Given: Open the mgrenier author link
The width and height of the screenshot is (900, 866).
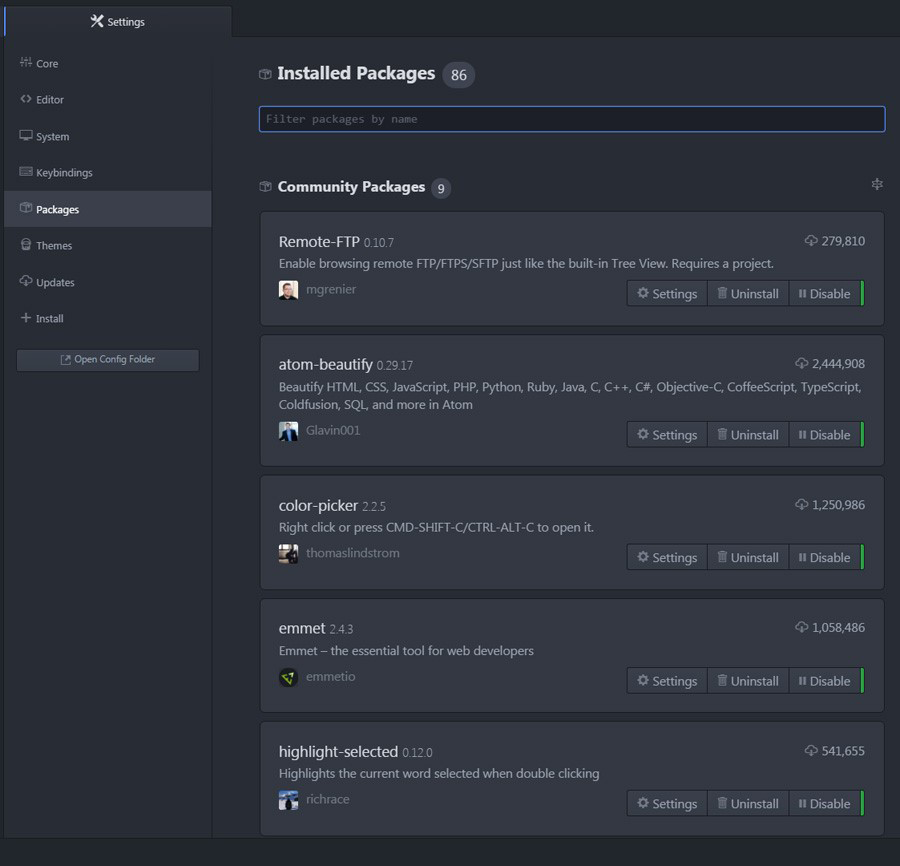Looking at the screenshot, I should (x=331, y=289).
